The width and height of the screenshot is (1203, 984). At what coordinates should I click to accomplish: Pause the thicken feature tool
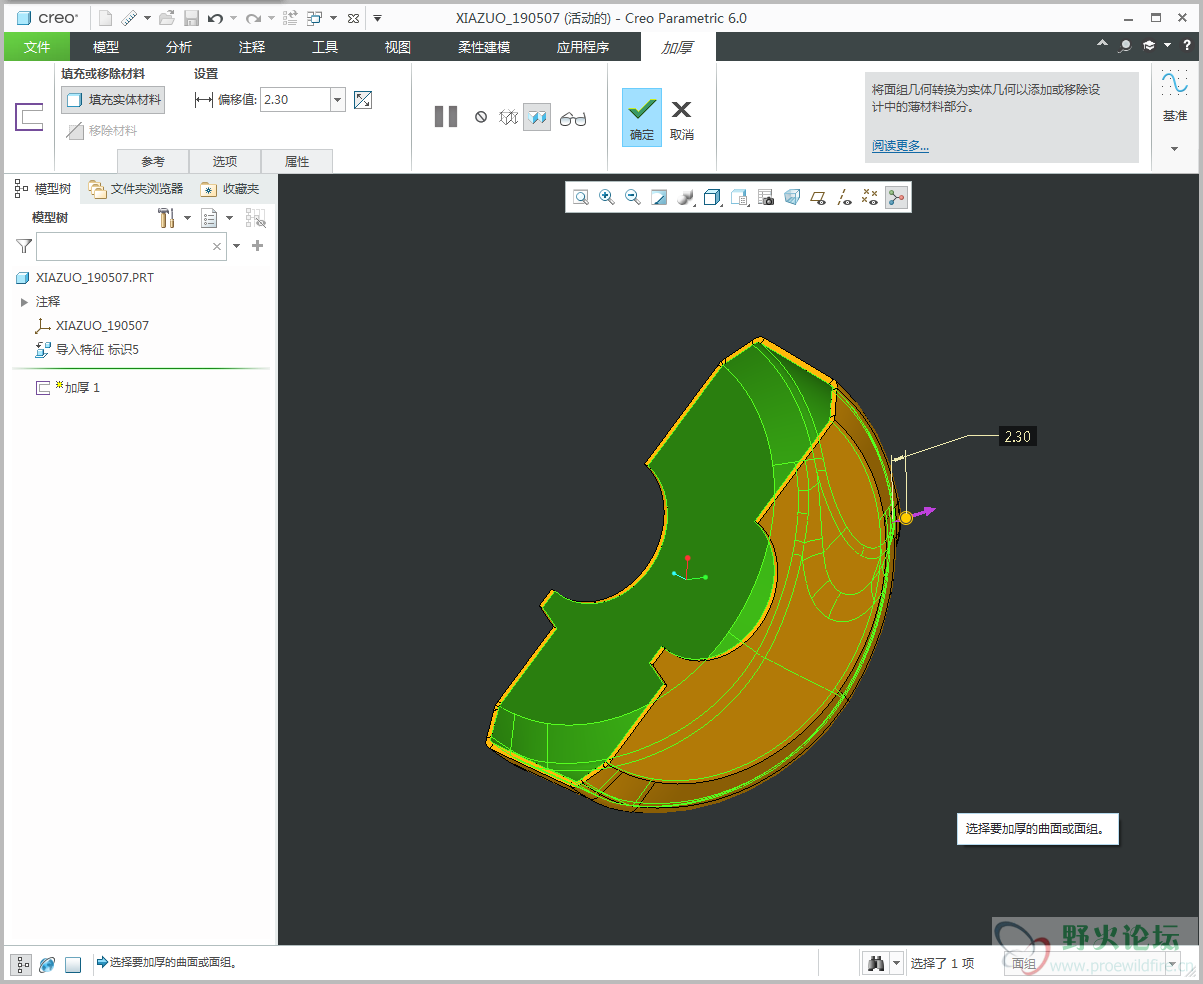click(446, 117)
